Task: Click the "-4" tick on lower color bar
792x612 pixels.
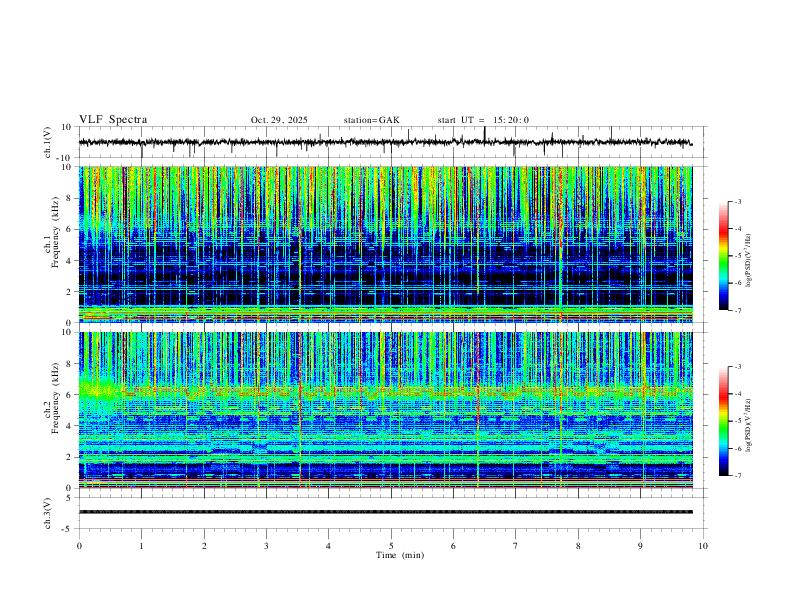Action: coord(737,394)
